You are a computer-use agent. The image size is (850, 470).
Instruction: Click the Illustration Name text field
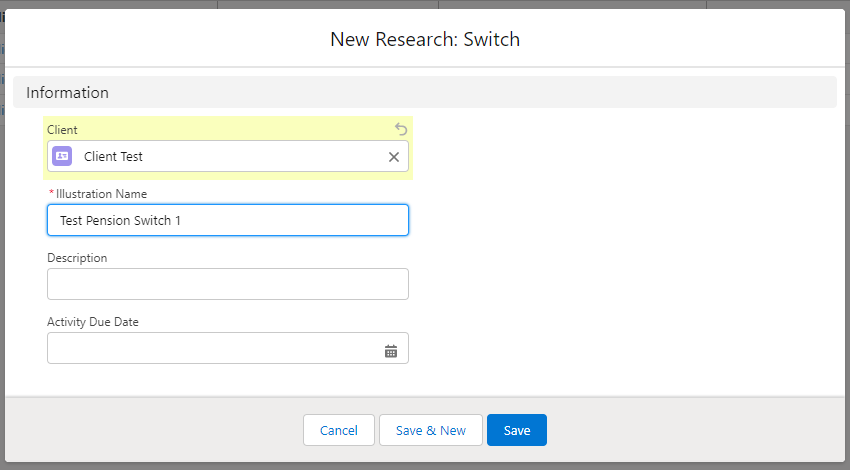click(x=228, y=220)
